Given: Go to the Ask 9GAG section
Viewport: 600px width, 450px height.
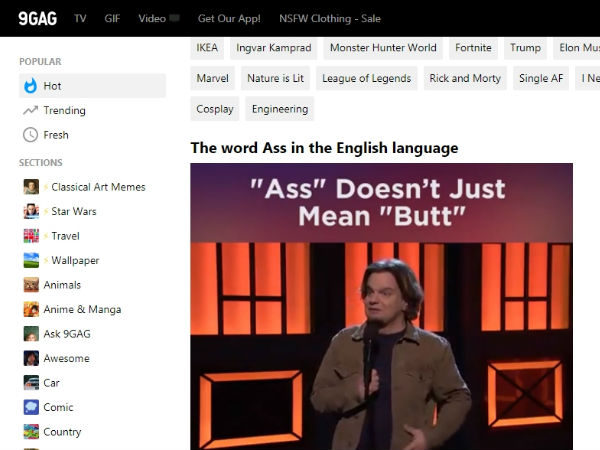Looking at the screenshot, I should (x=66, y=334).
